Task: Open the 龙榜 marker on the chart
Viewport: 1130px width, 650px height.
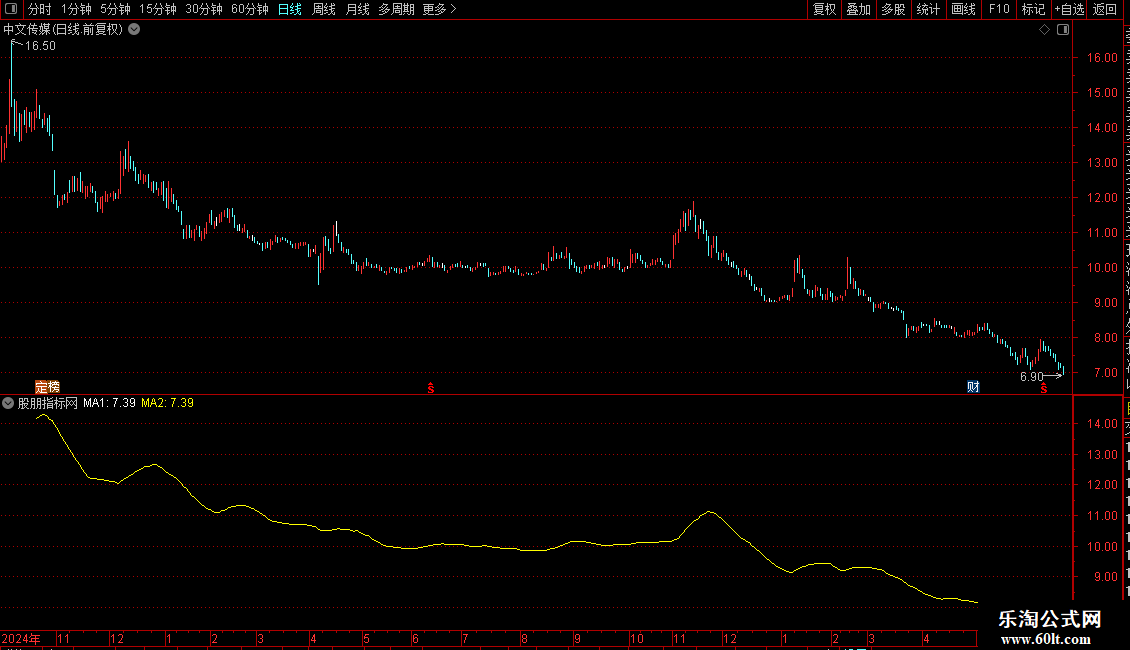Action: (x=48, y=387)
